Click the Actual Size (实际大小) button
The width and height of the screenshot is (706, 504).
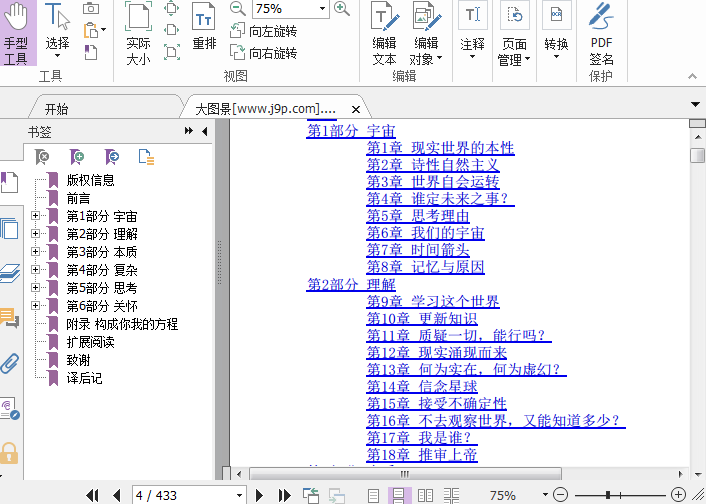[x=138, y=34]
